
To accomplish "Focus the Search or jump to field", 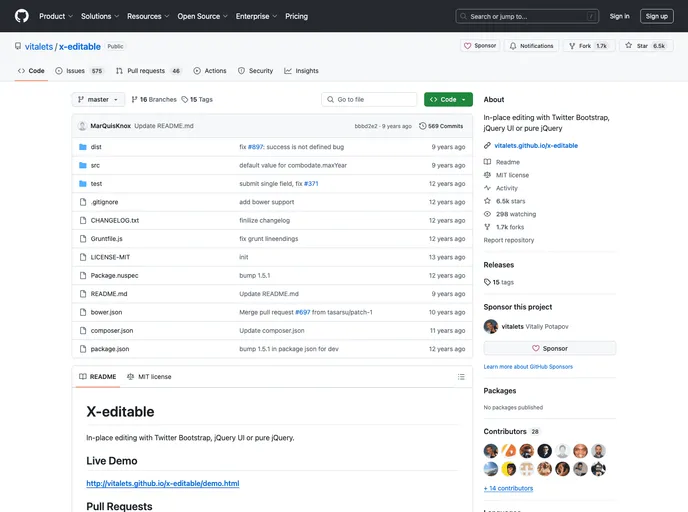I will point(527,16).
